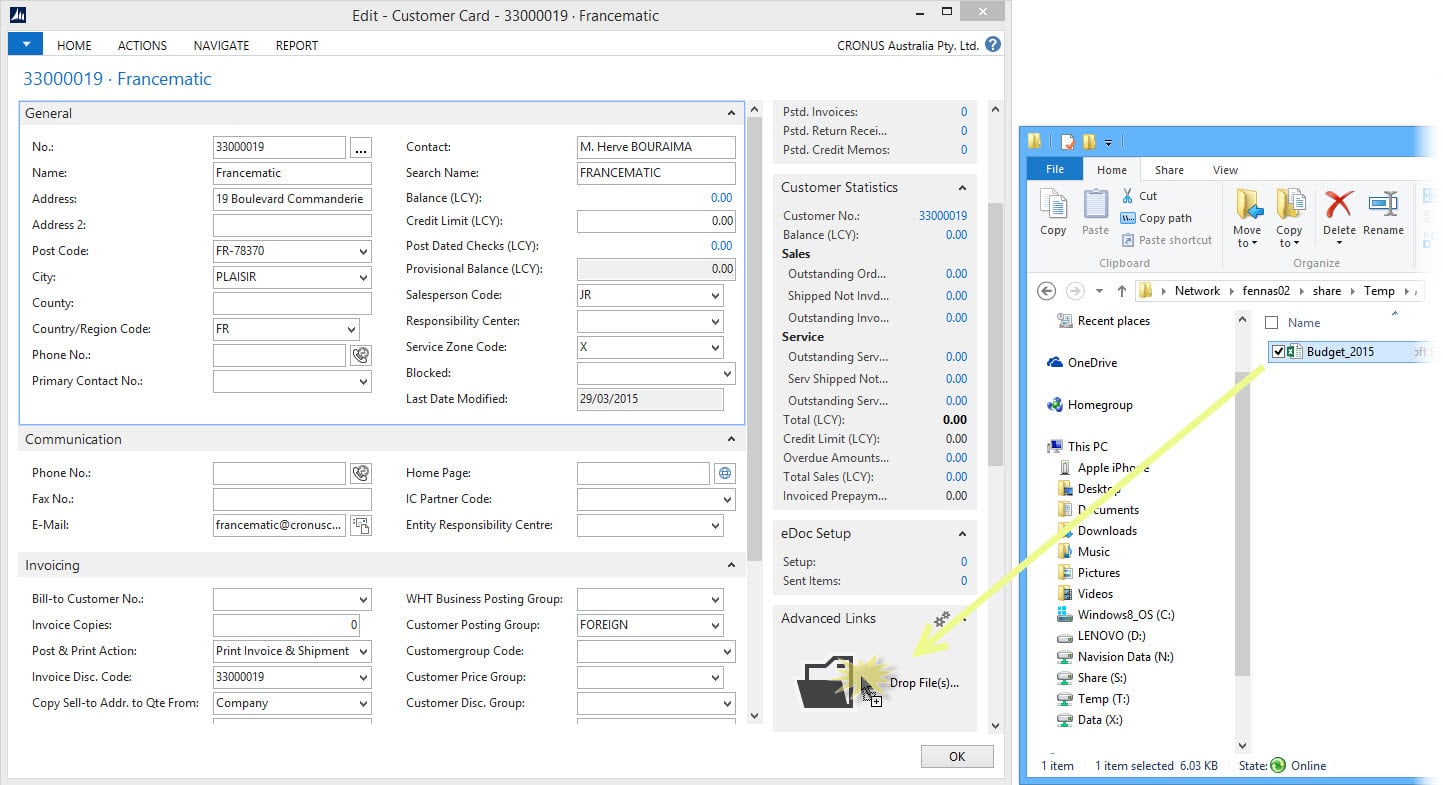The width and height of the screenshot is (1443, 785).
Task: Select Downloads folder in Explorer
Action: click(x=1097, y=531)
